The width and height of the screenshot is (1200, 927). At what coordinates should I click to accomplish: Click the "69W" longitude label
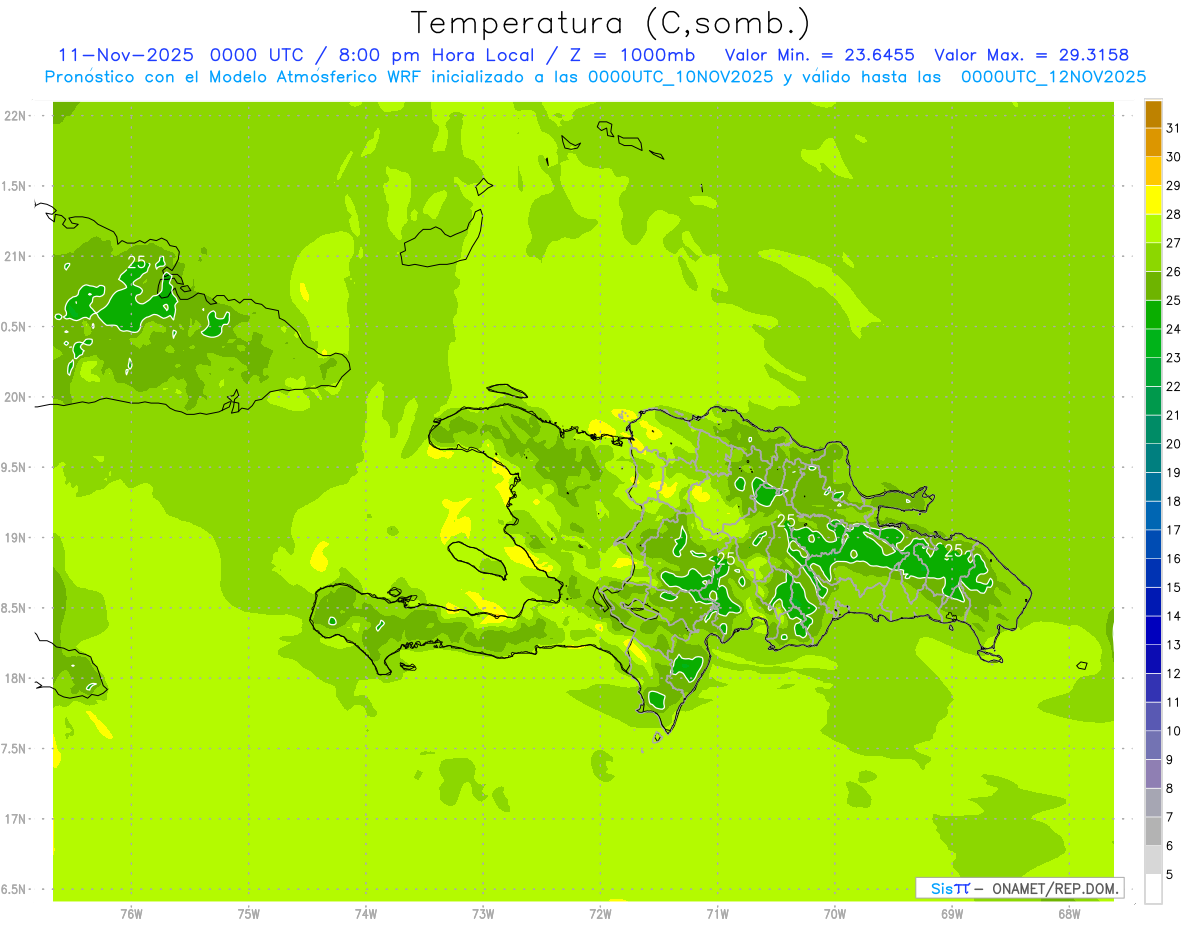coord(952,914)
